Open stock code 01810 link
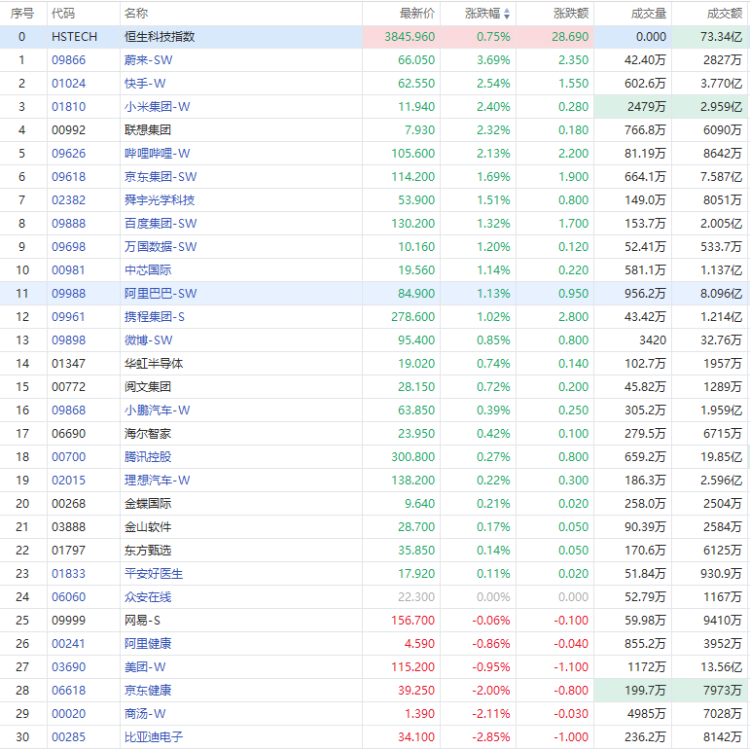Viewport: 750px width, 750px height. click(68, 107)
